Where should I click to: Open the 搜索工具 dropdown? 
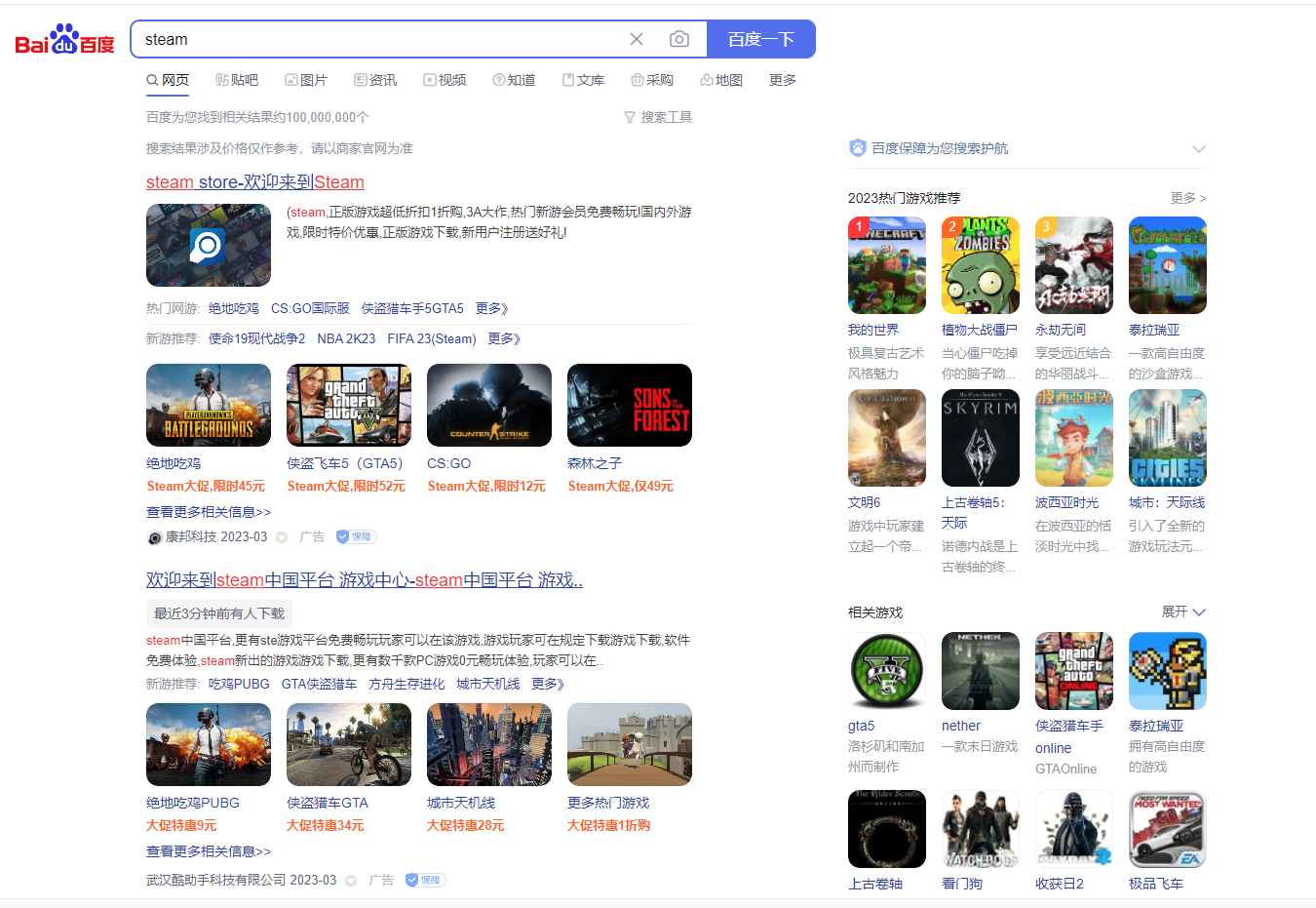pyautogui.click(x=657, y=116)
